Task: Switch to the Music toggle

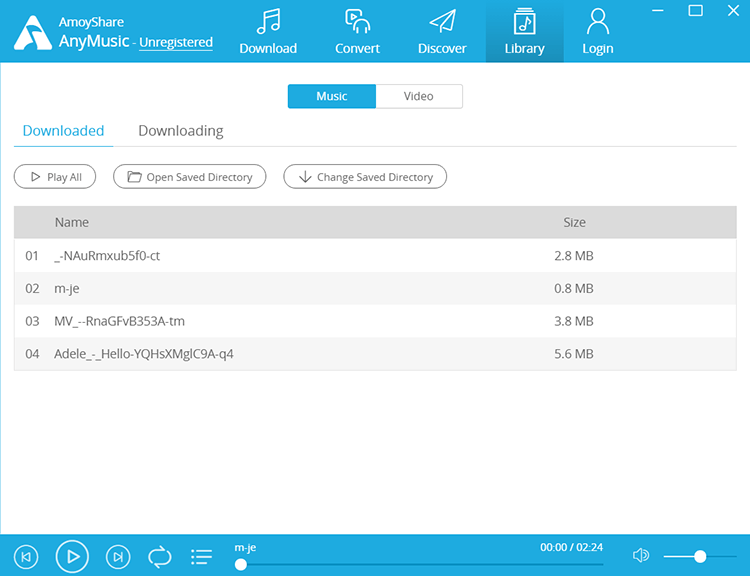Action: (331, 96)
